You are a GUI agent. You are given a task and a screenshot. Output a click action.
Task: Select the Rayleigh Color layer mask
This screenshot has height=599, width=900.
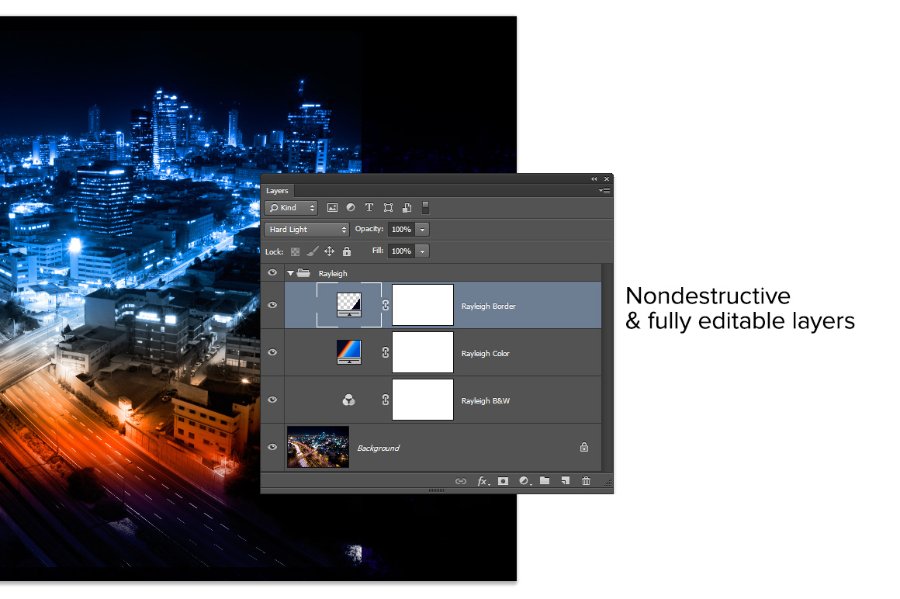pos(423,352)
